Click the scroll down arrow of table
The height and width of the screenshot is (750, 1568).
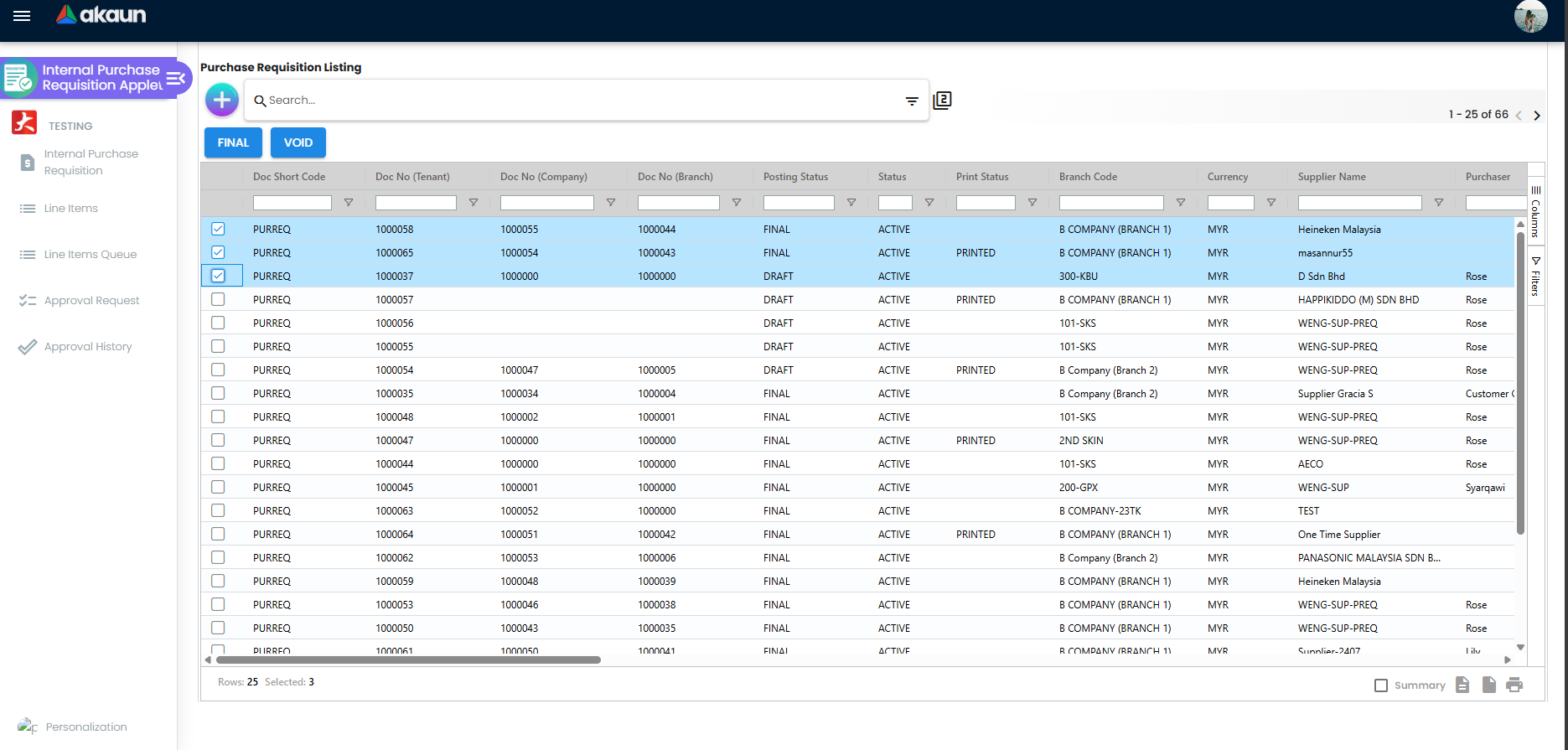[x=1520, y=648]
